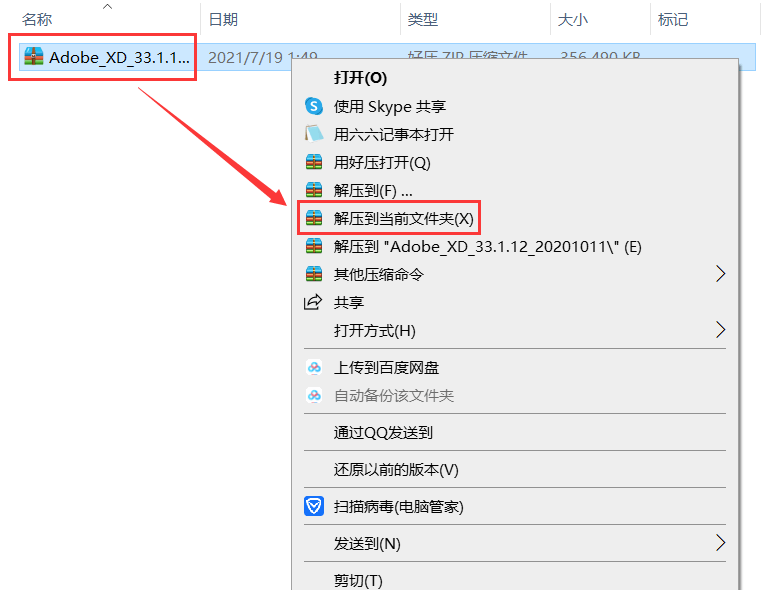The width and height of the screenshot is (779, 590).
Task: Click the Adobe_XD zip file icon
Action: (x=34, y=57)
